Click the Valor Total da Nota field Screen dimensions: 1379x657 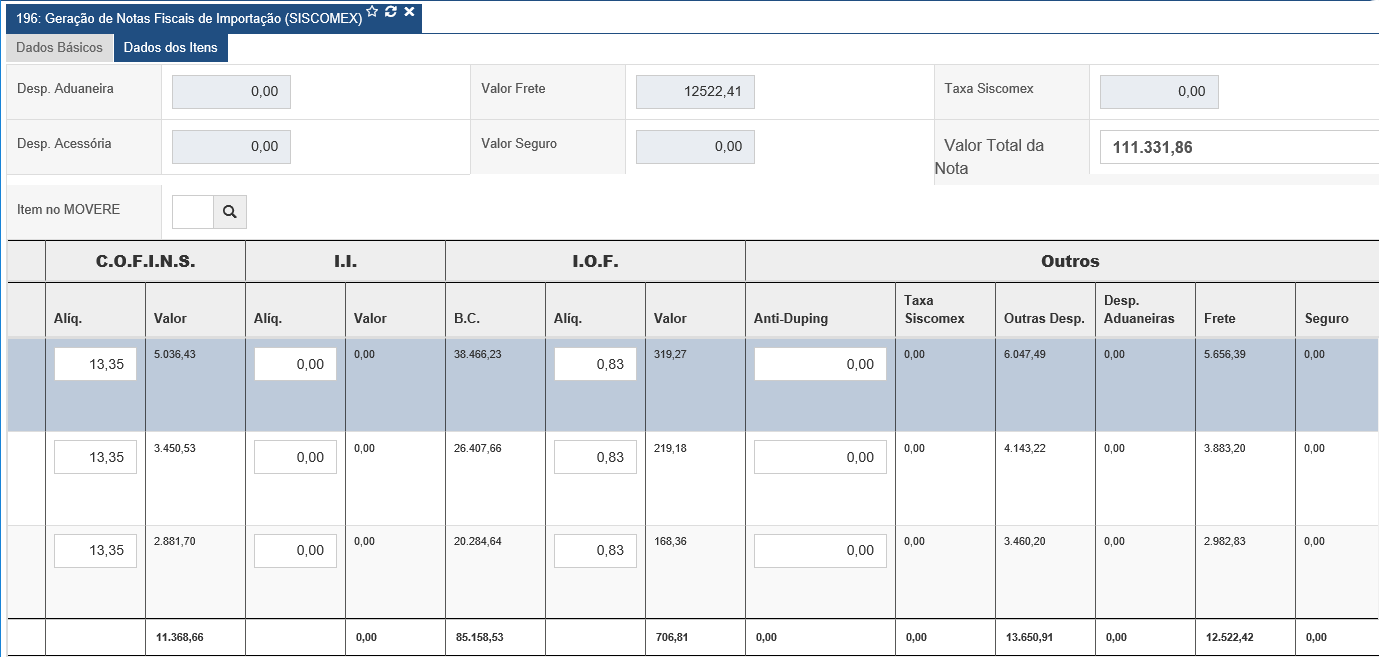click(x=1239, y=147)
